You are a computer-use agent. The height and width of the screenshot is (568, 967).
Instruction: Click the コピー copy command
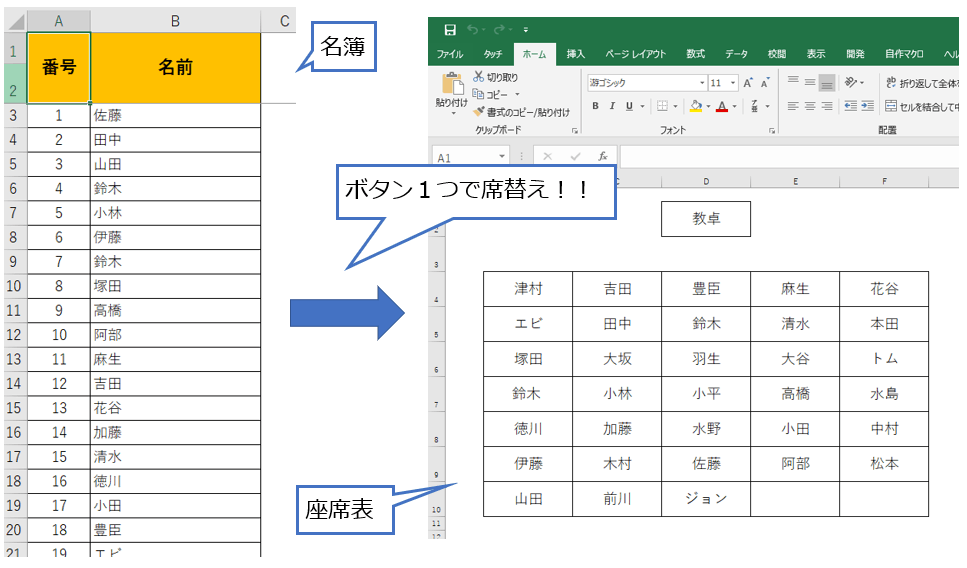(490, 94)
